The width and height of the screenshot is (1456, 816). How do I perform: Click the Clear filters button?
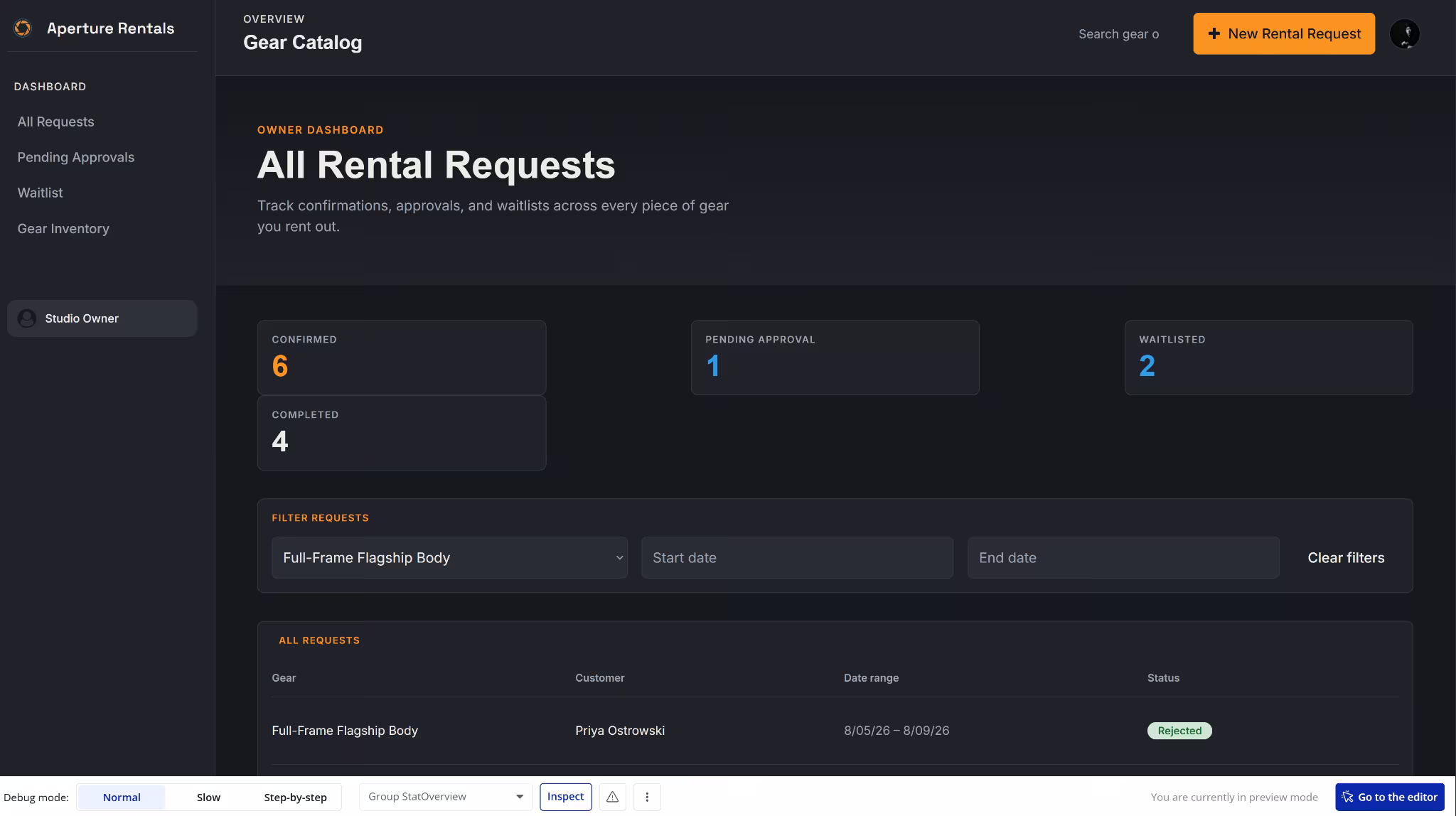coord(1346,557)
